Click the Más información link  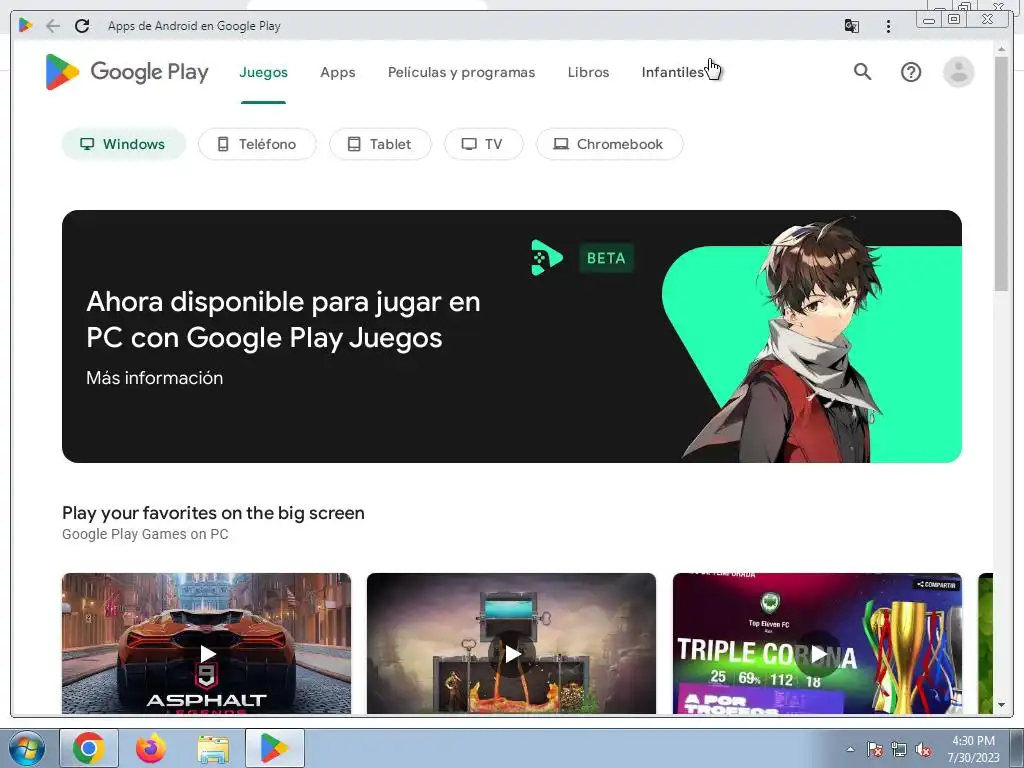(x=155, y=378)
